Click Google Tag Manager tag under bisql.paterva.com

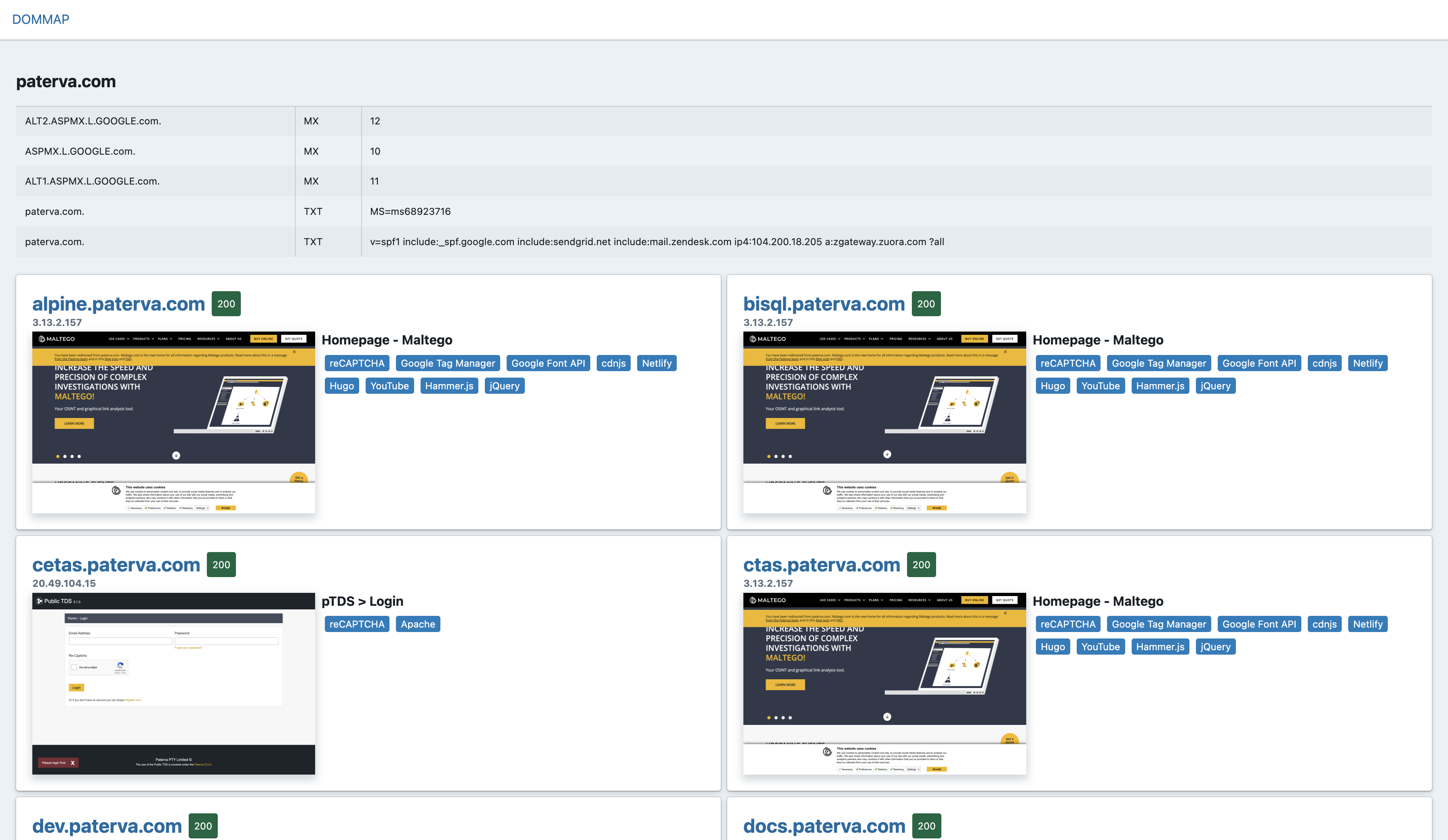click(1159, 363)
